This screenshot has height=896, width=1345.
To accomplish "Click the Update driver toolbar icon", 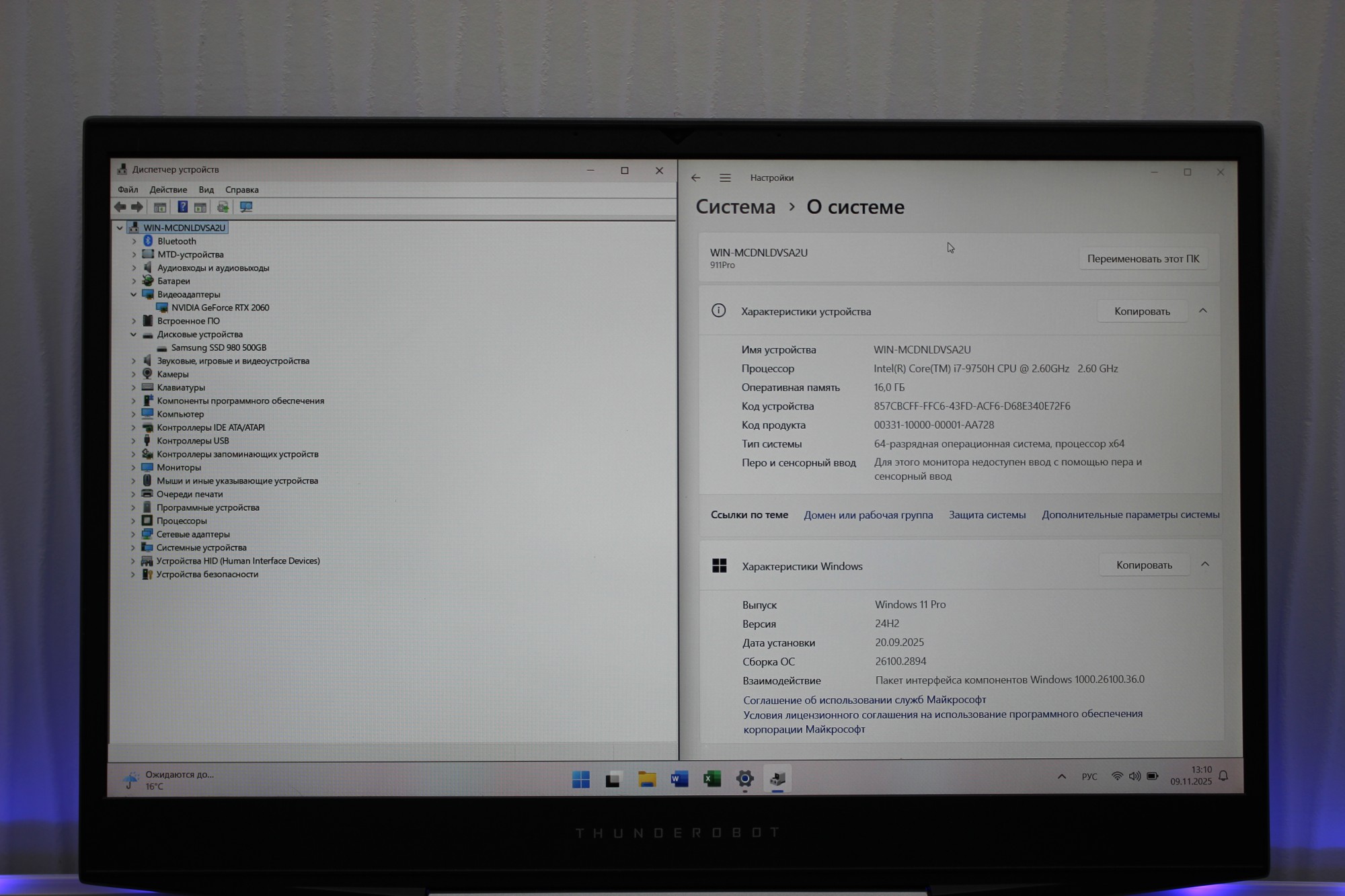I will click(x=223, y=207).
